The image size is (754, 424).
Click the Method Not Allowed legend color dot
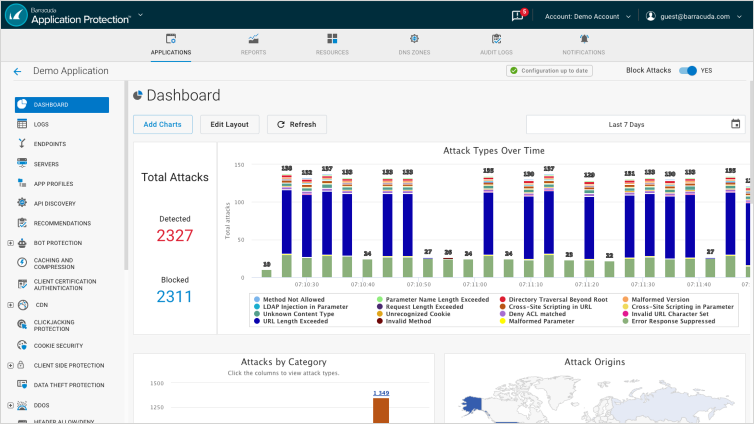[x=257, y=298]
